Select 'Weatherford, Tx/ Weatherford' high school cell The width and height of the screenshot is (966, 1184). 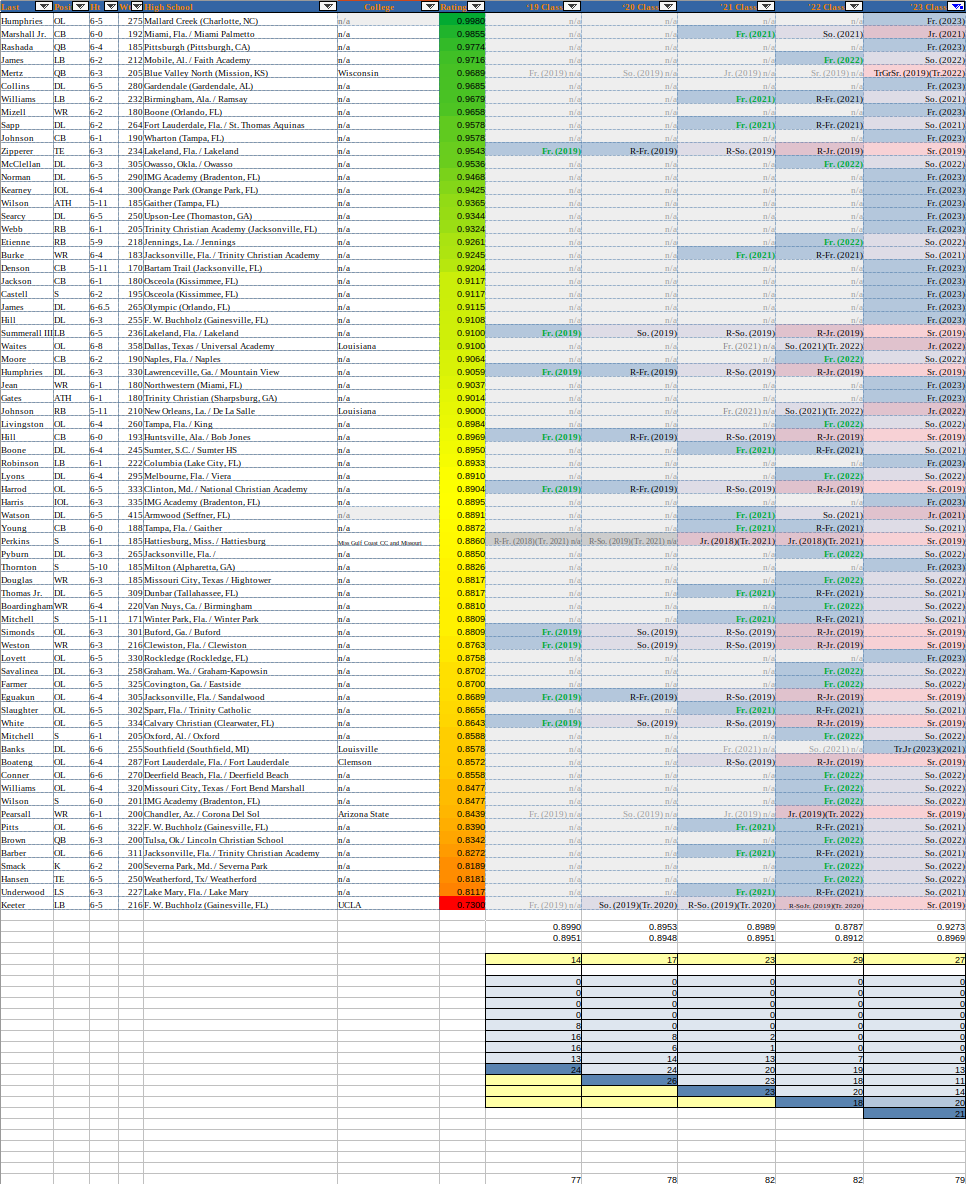pyautogui.click(x=240, y=879)
